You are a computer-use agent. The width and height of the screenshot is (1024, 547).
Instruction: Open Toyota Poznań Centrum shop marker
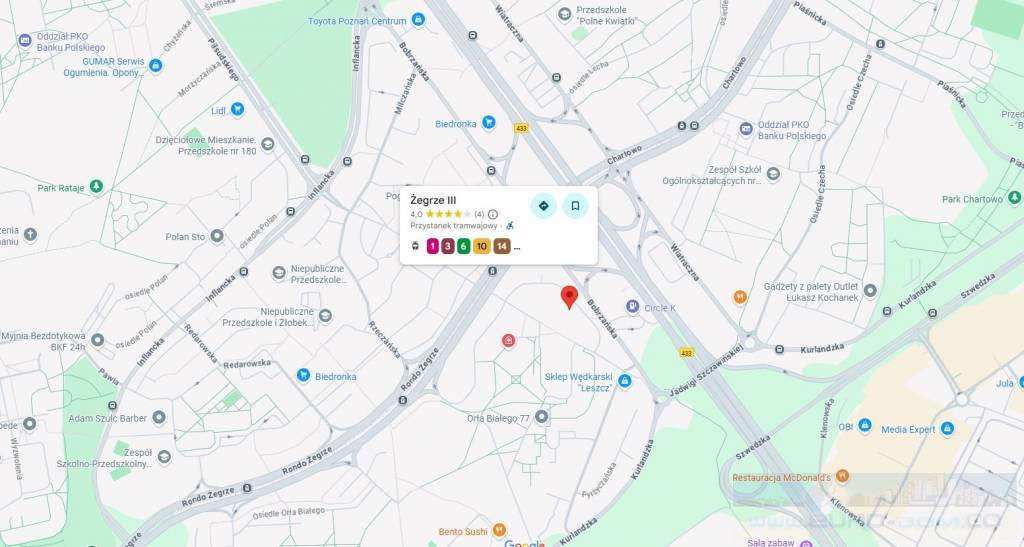418,20
